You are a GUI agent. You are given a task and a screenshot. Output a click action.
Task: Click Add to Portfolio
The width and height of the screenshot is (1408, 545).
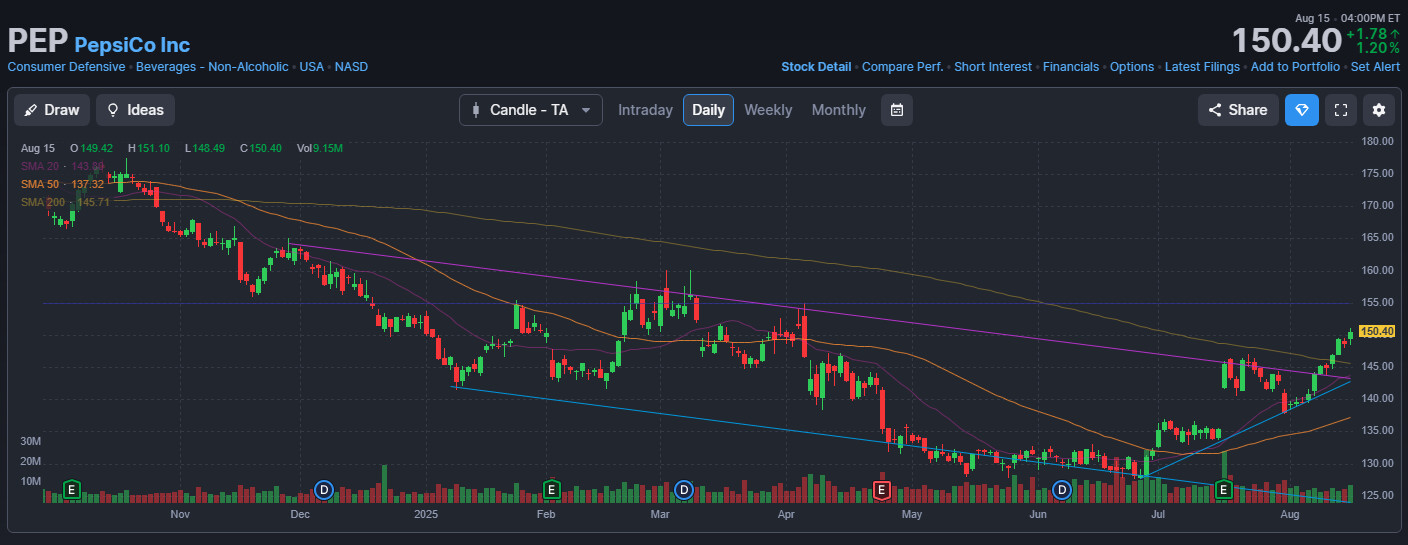1294,67
